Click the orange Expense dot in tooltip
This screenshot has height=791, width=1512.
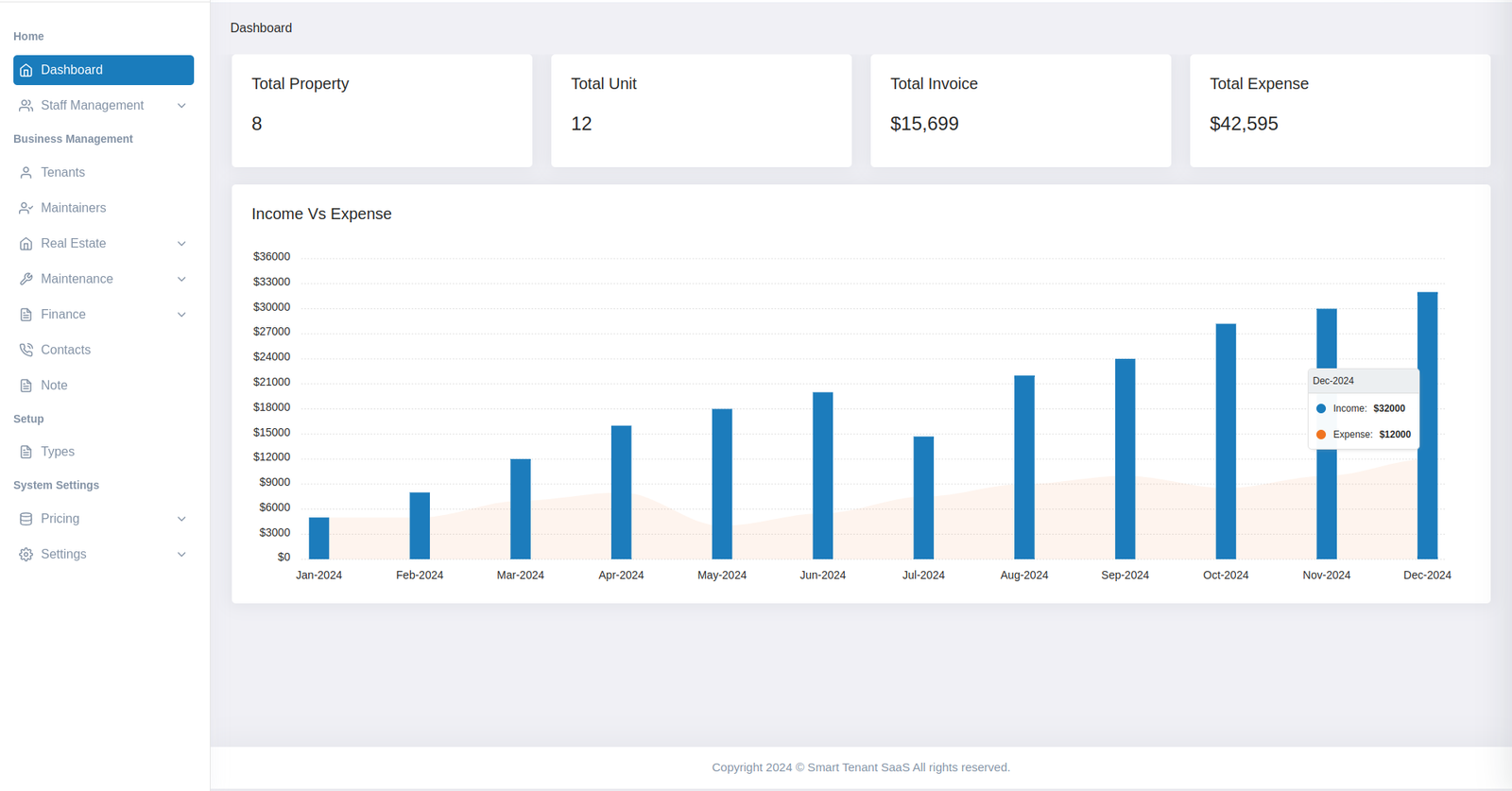(x=1321, y=435)
